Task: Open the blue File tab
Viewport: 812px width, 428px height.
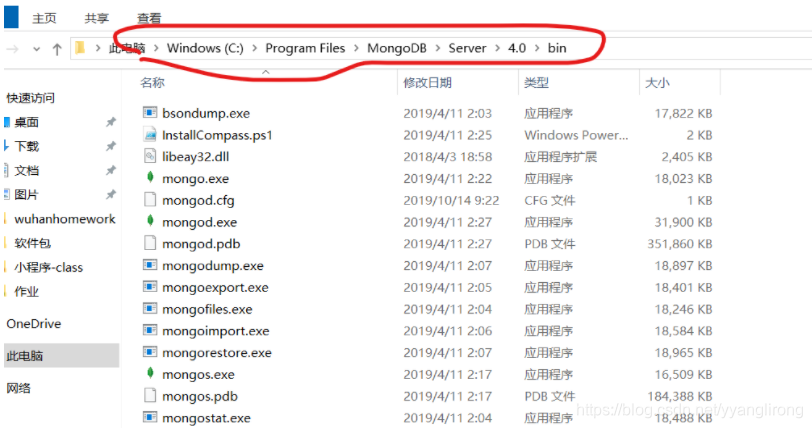Action: [x=11, y=16]
